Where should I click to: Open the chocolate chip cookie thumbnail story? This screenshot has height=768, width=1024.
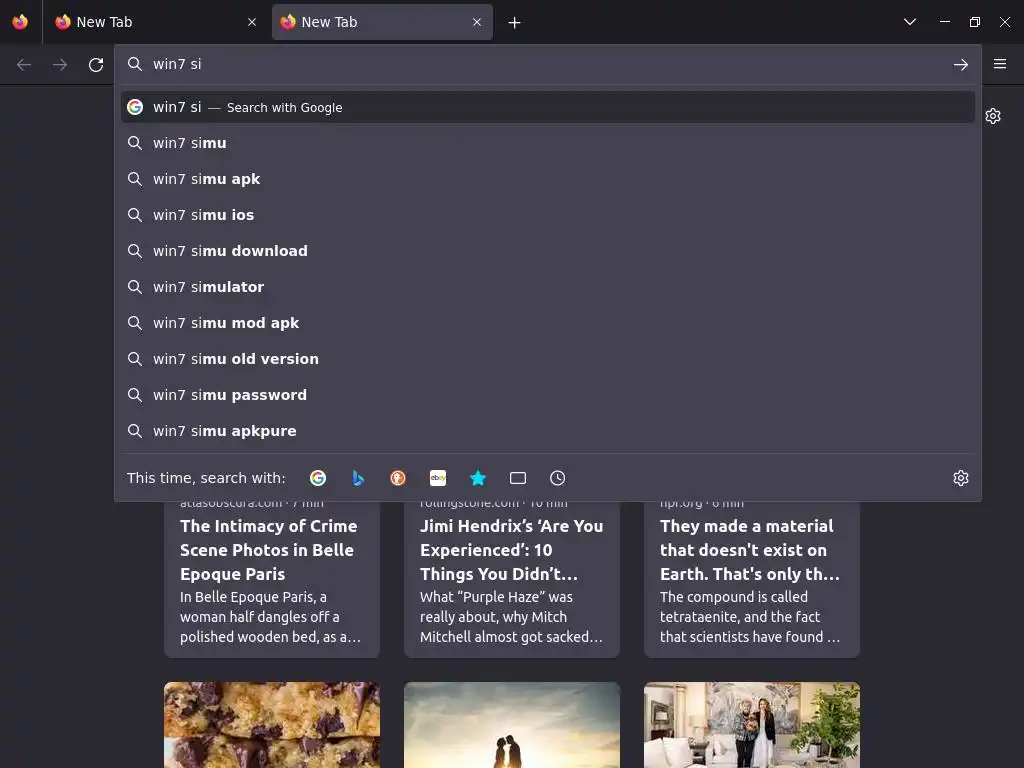(272, 725)
